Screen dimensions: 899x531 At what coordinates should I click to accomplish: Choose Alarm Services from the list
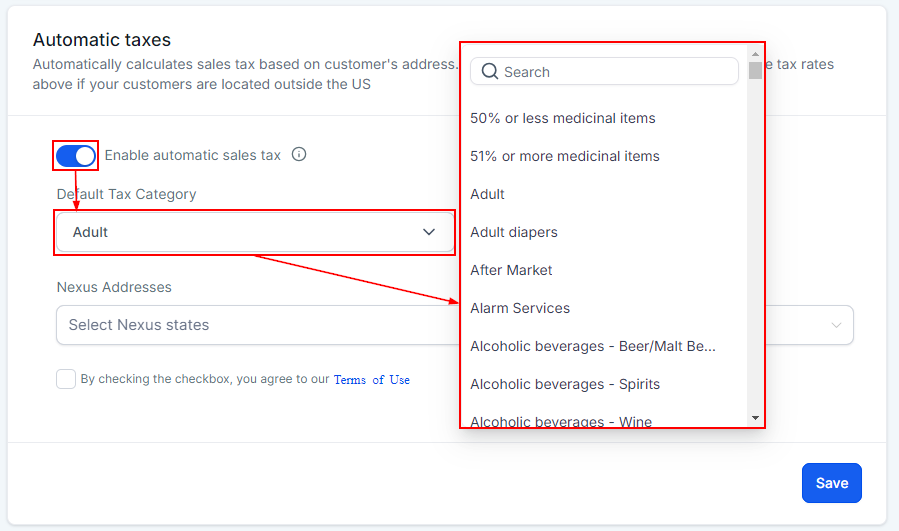[520, 308]
